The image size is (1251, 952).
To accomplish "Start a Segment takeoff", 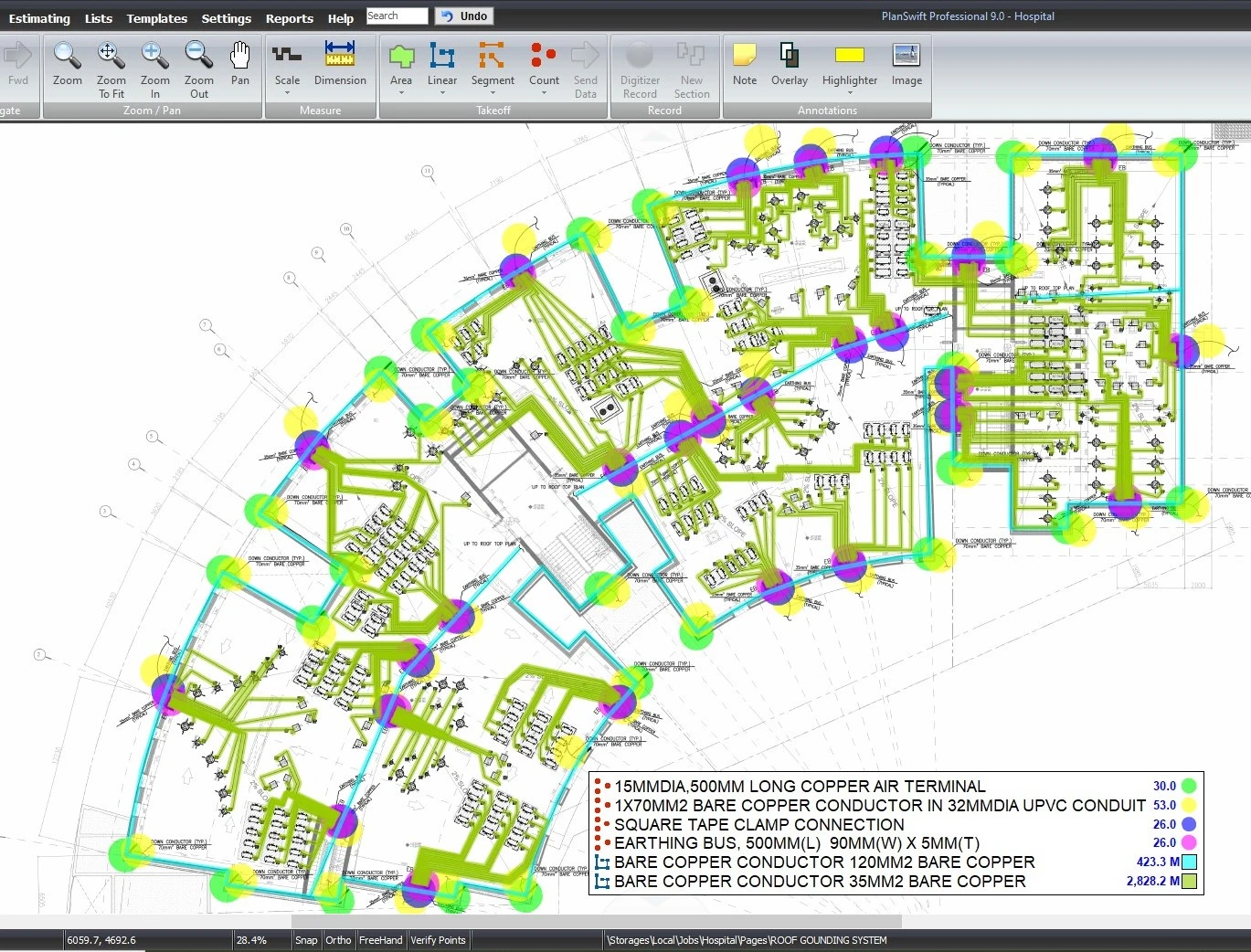I will [493, 65].
